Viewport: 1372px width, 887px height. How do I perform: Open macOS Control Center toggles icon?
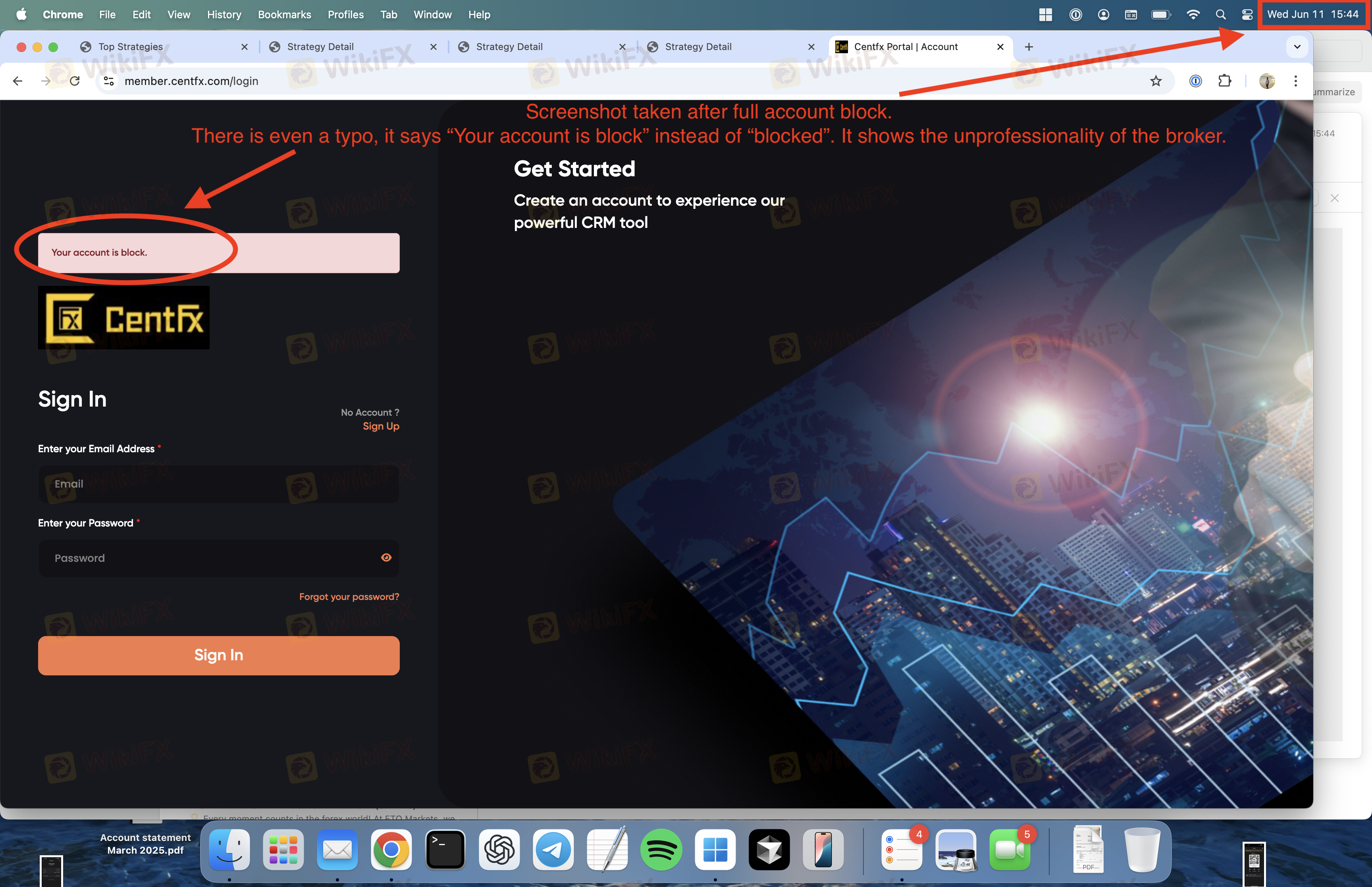point(1247,14)
